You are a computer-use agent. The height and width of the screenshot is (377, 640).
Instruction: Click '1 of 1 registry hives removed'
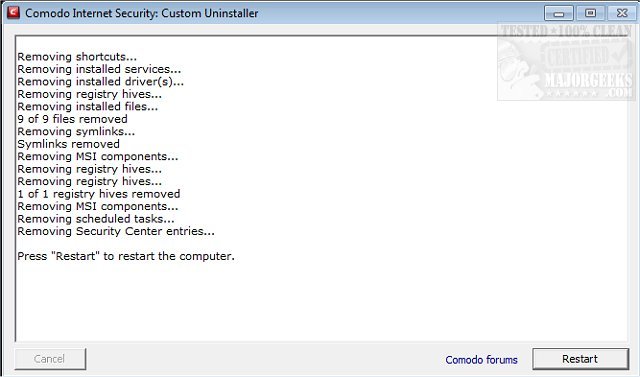pyautogui.click(x=98, y=194)
